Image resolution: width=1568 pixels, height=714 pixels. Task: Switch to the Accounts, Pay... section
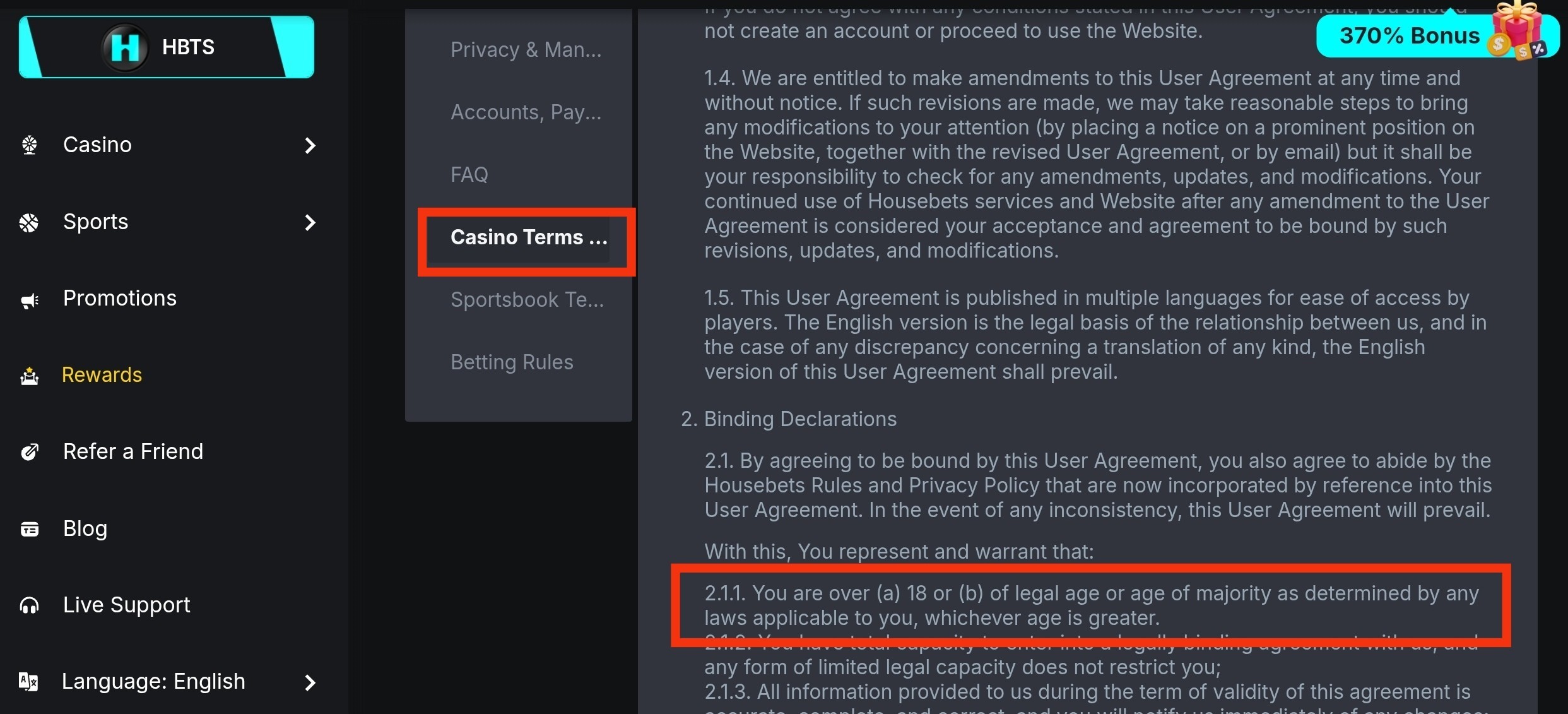coord(526,112)
